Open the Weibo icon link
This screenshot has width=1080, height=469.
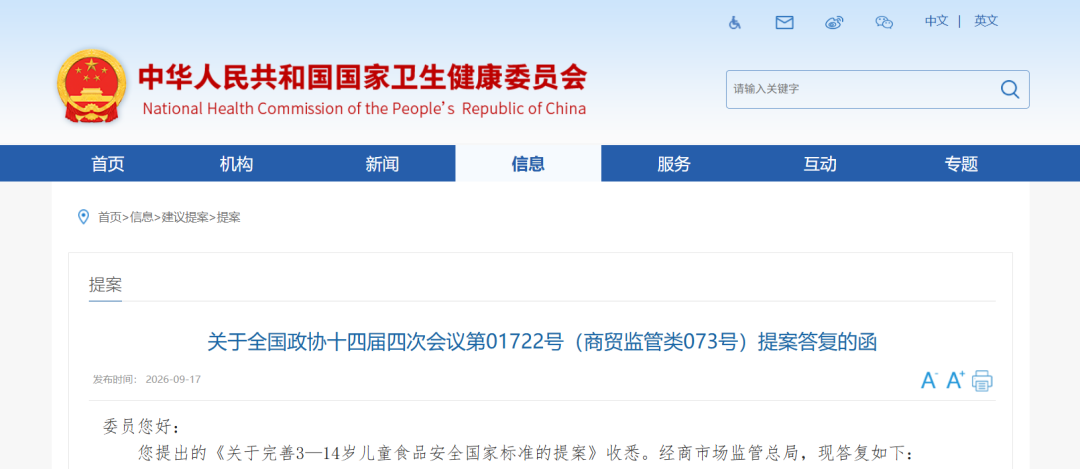point(834,23)
